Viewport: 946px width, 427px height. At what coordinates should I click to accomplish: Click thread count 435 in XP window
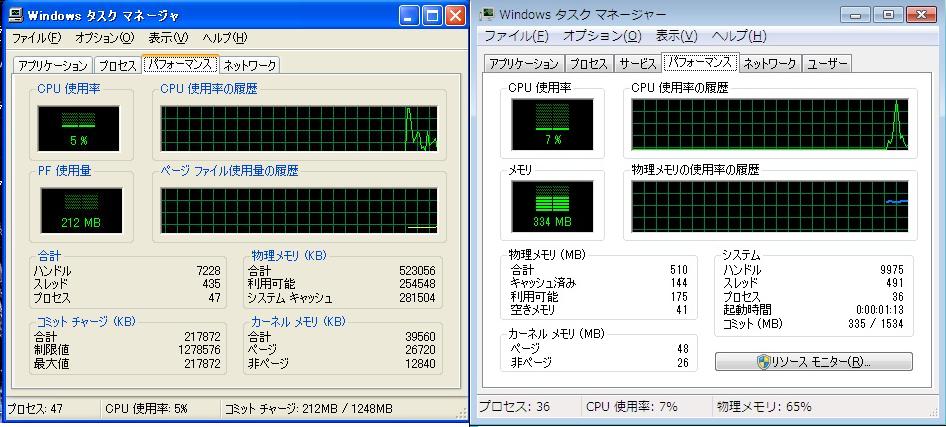tap(212, 285)
